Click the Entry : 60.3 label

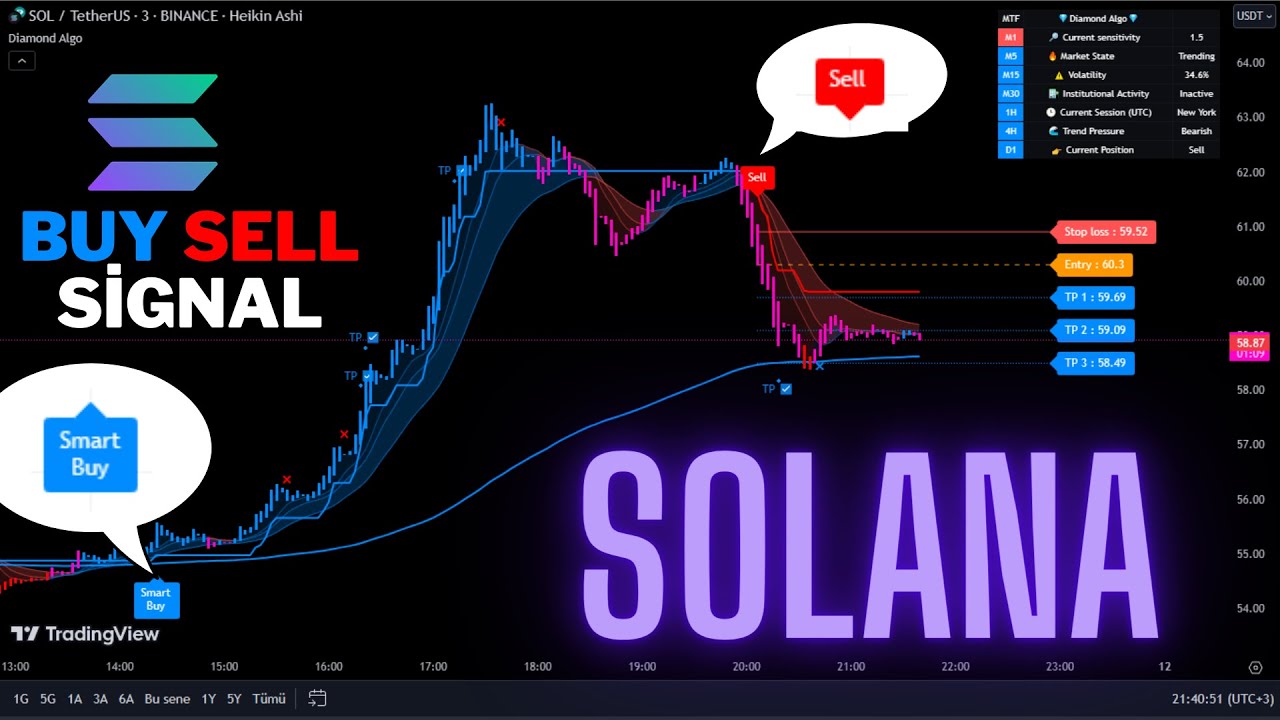pyautogui.click(x=1091, y=265)
